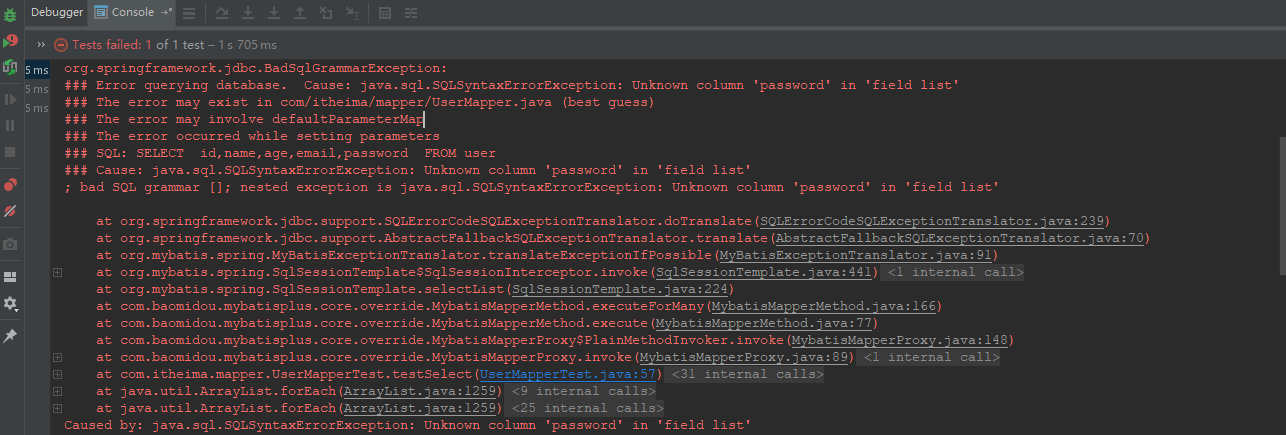The width and height of the screenshot is (1286, 435).
Task: Open the Evaluate Expression calculator icon
Action: tap(385, 13)
